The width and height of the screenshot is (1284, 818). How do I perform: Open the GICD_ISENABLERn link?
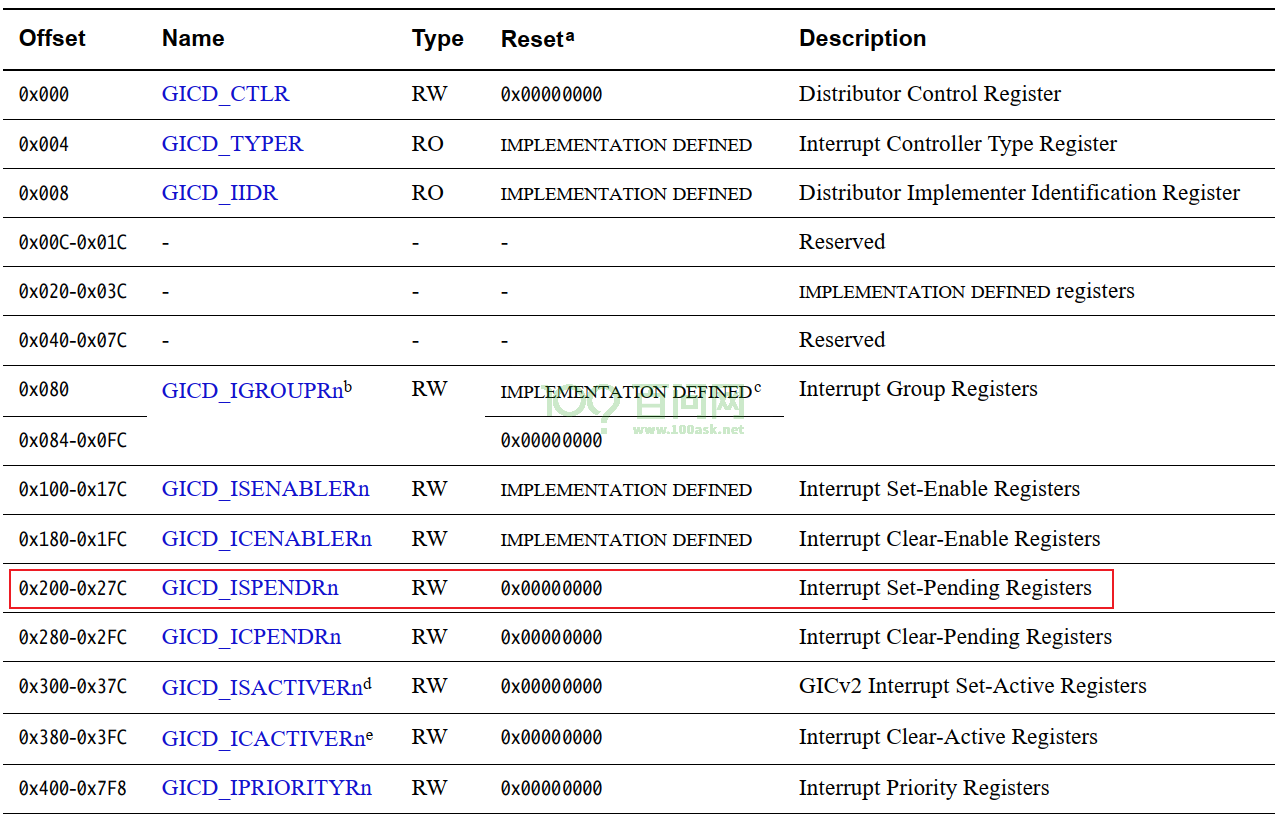click(265, 489)
